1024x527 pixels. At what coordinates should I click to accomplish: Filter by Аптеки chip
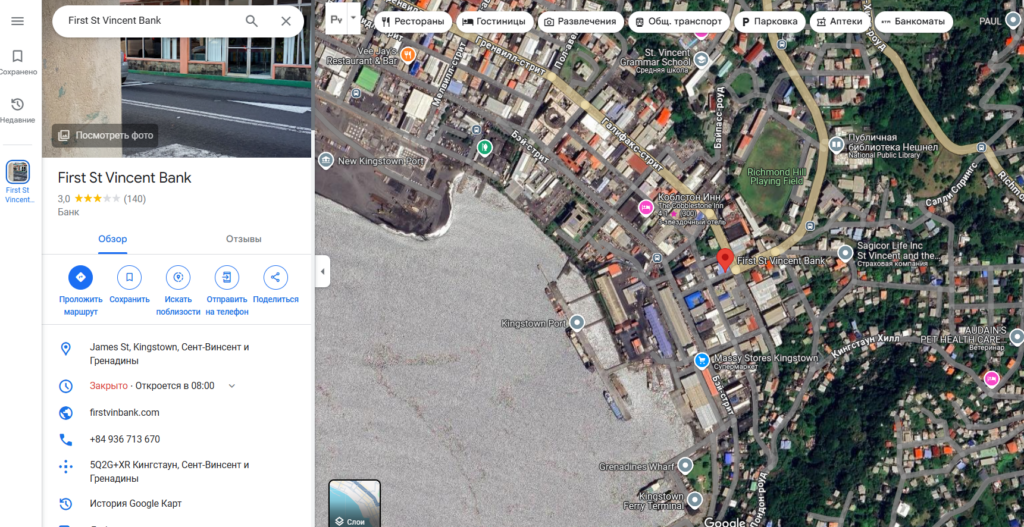[x=840, y=22]
